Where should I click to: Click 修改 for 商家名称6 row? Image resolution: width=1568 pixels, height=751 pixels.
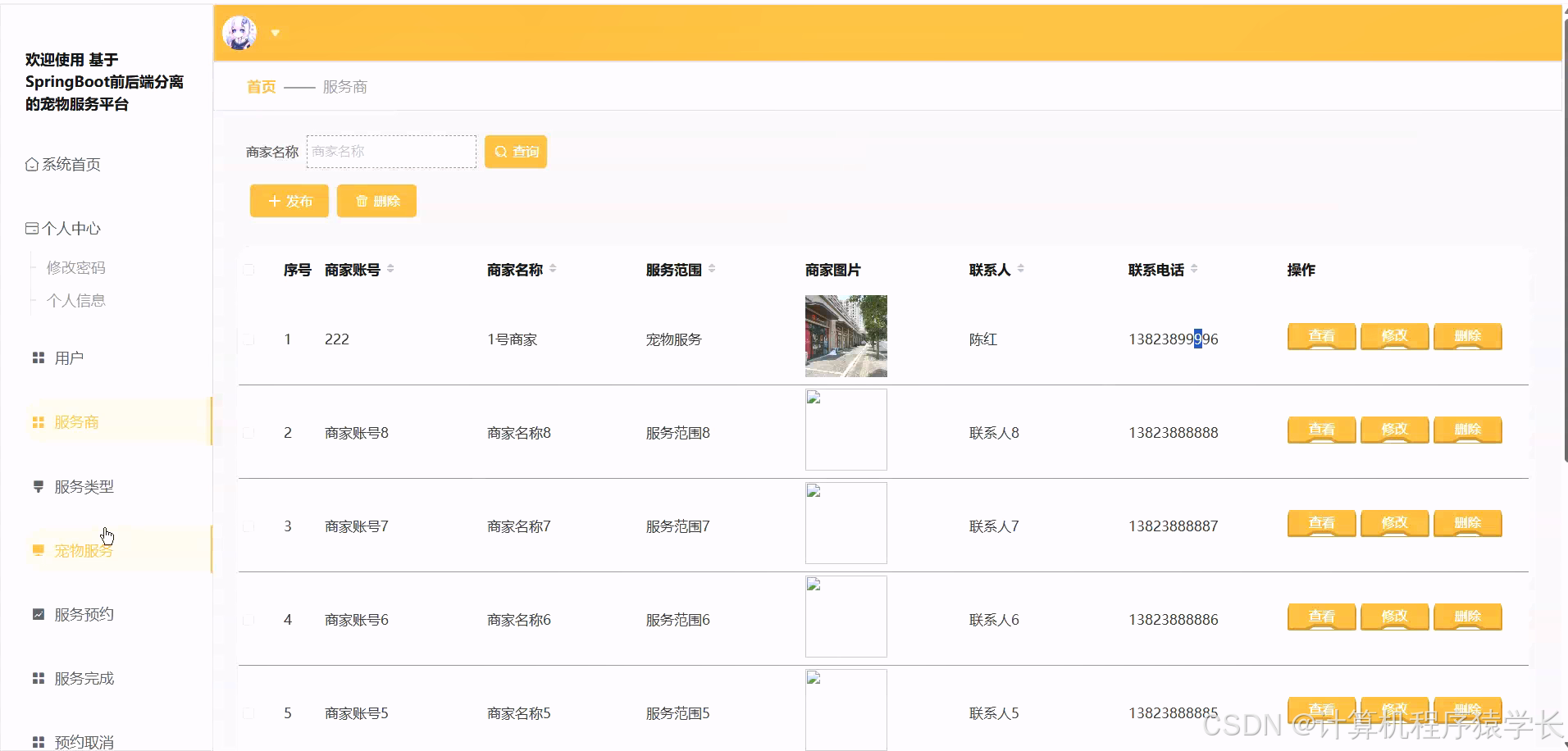(1394, 617)
